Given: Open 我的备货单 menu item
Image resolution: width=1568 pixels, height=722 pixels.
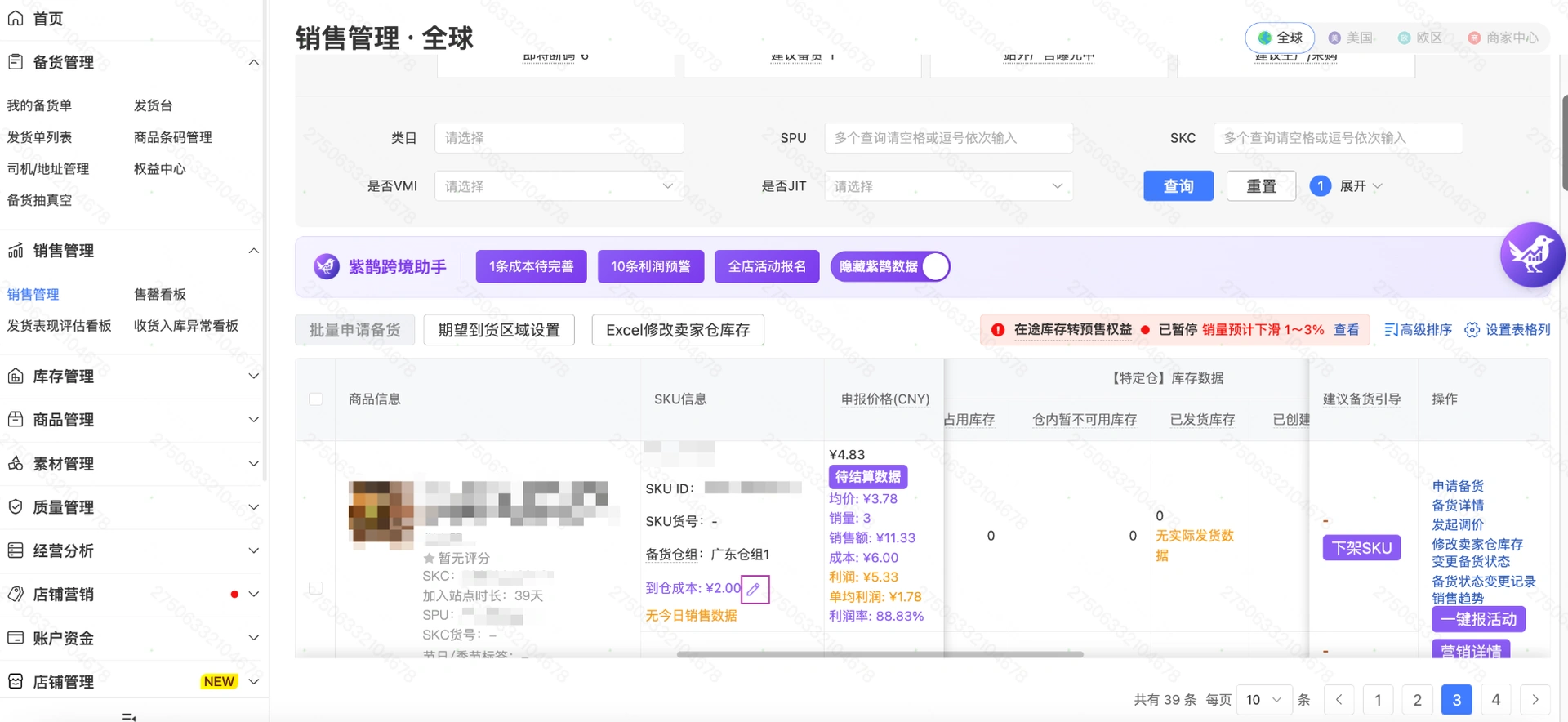Looking at the screenshot, I should 39,105.
